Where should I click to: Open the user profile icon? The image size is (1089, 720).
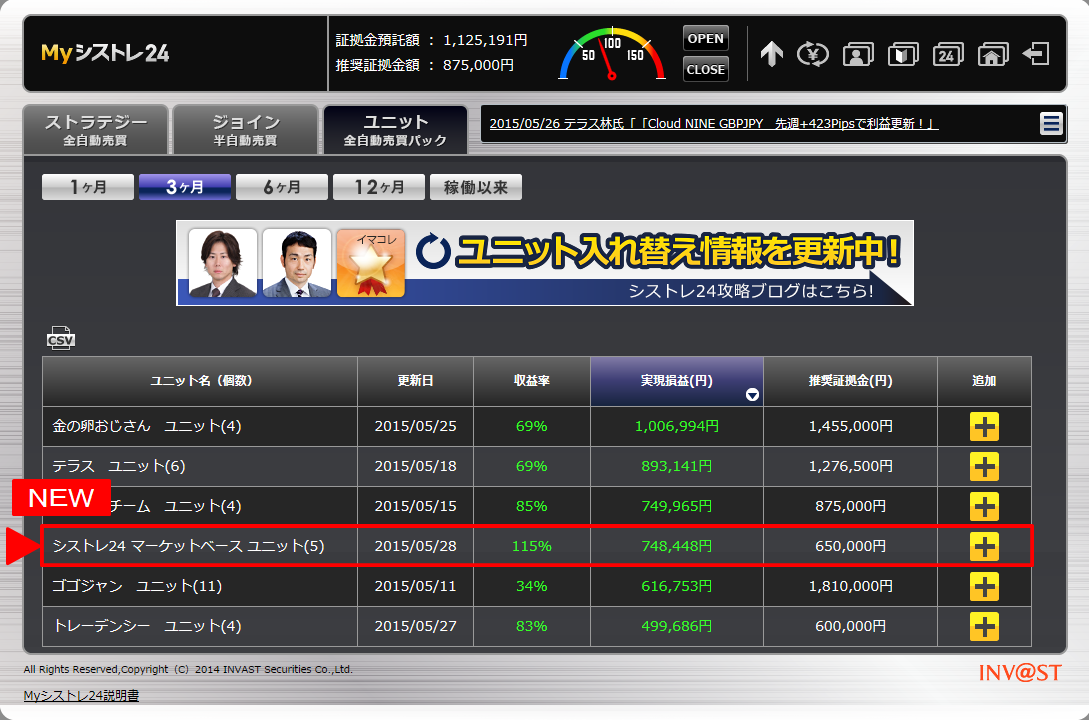(x=858, y=54)
